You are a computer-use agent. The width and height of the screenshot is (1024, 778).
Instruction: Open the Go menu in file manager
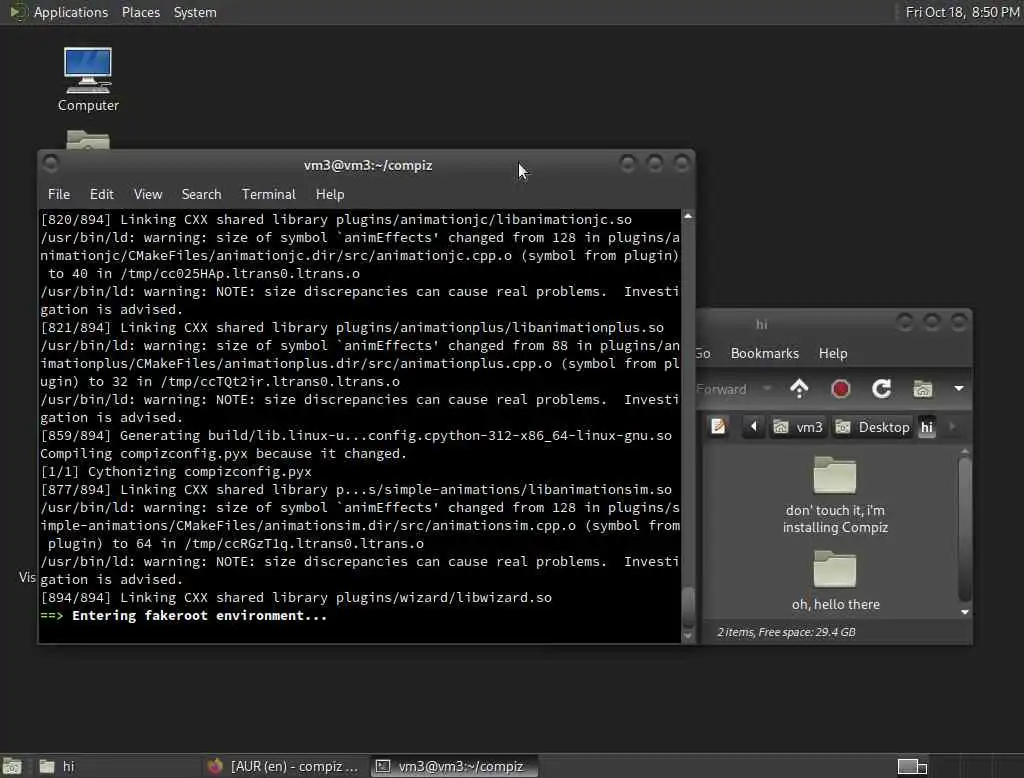[703, 353]
